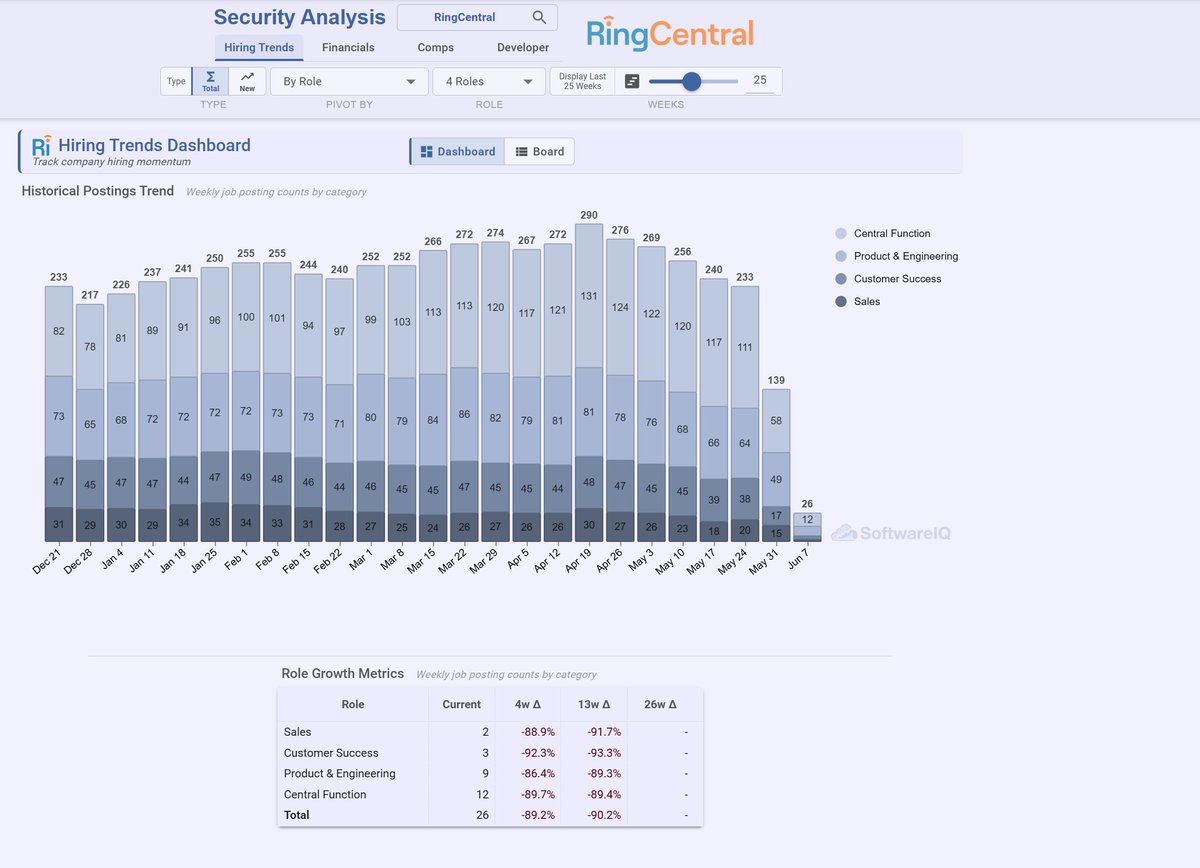Open the 4 Roles dropdown

point(489,81)
